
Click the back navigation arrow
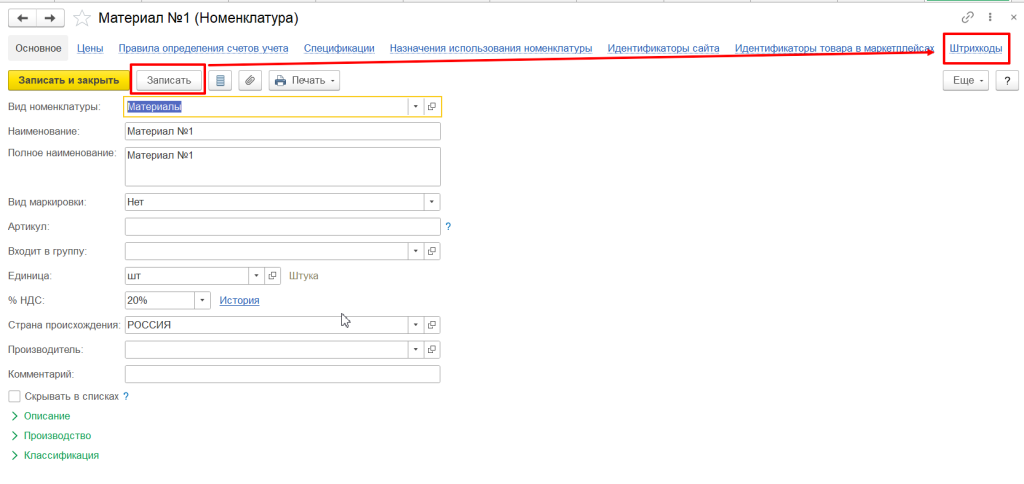[23, 18]
